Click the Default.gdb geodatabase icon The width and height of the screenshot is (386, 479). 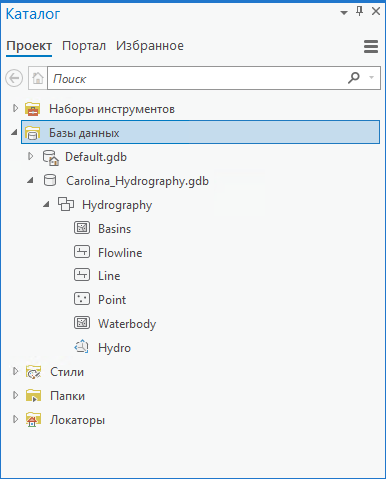[51, 157]
